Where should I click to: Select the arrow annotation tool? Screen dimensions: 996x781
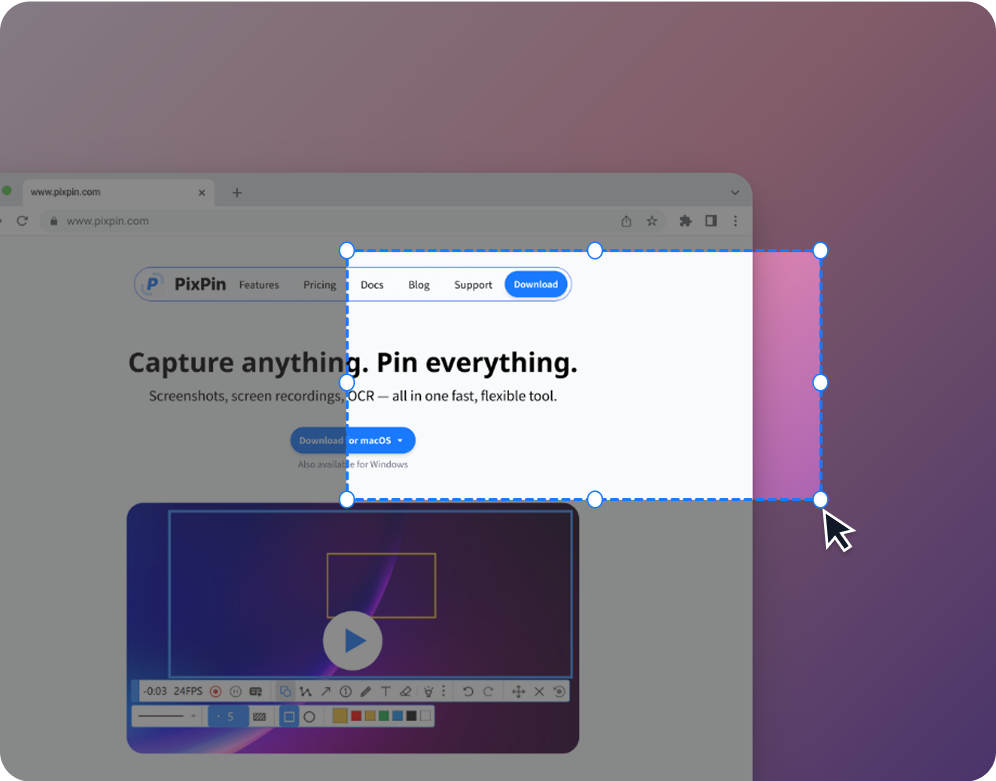click(326, 691)
